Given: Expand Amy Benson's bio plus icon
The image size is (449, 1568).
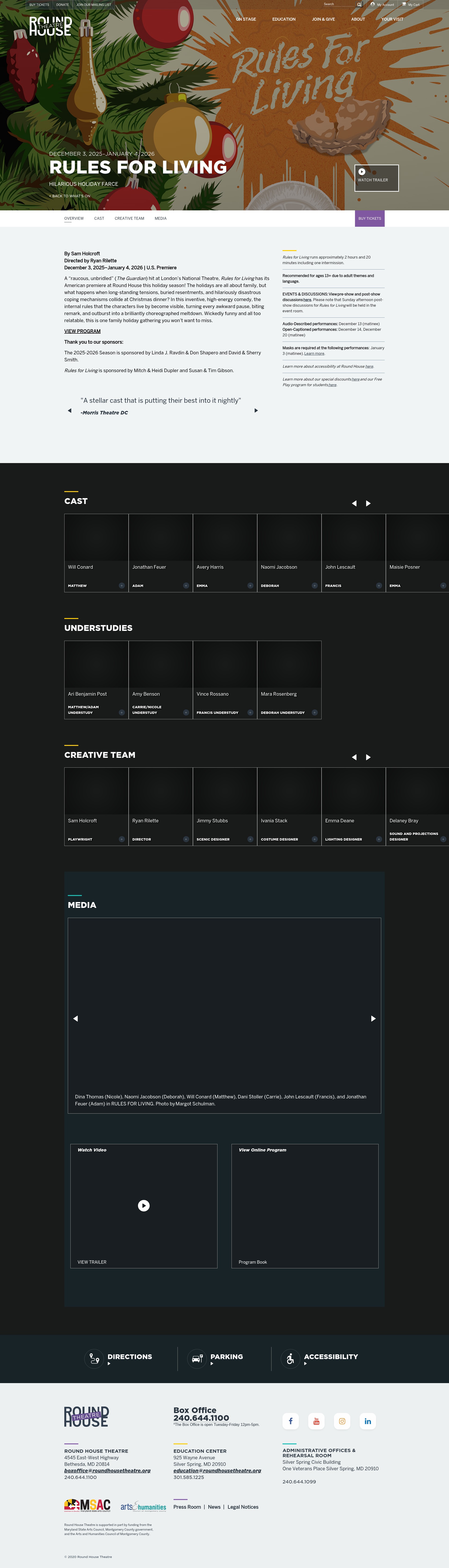Looking at the screenshot, I should (x=186, y=712).
